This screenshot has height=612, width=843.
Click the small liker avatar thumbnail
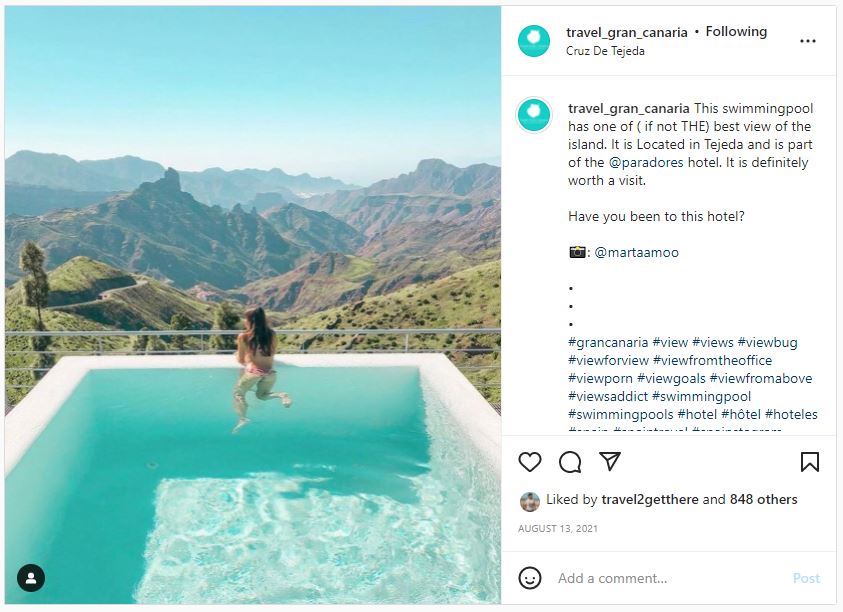(x=530, y=501)
